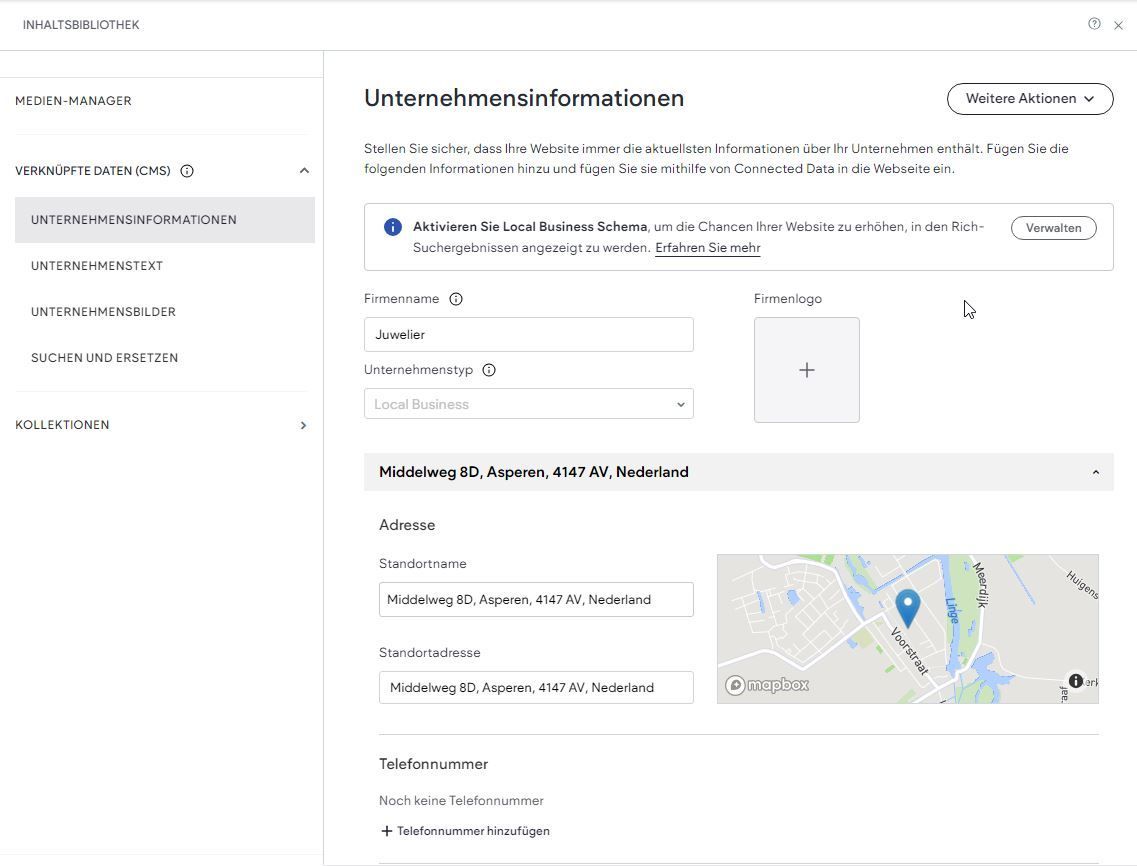Click Telefonnummer hinzufügen
The width and height of the screenshot is (1137, 866).
(466, 831)
